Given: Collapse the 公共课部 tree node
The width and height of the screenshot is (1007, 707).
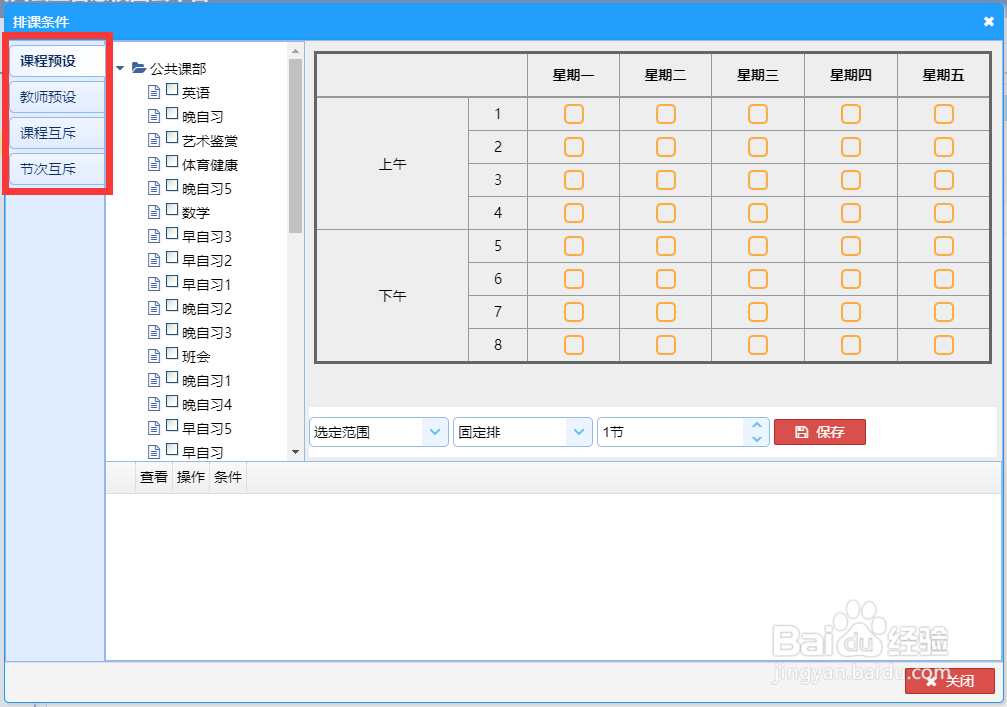Looking at the screenshot, I should pos(120,68).
